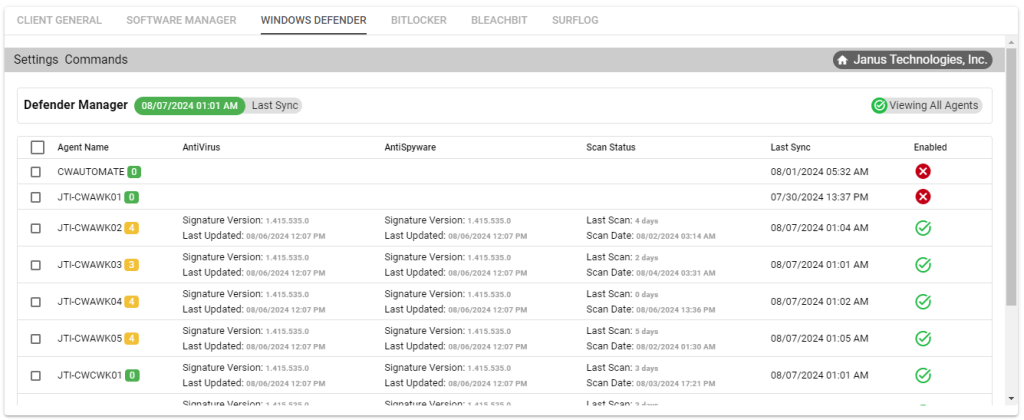Image resolution: width=1024 pixels, height=420 pixels.
Task: Click the Viewing All Agents filter button
Action: [x=927, y=105]
